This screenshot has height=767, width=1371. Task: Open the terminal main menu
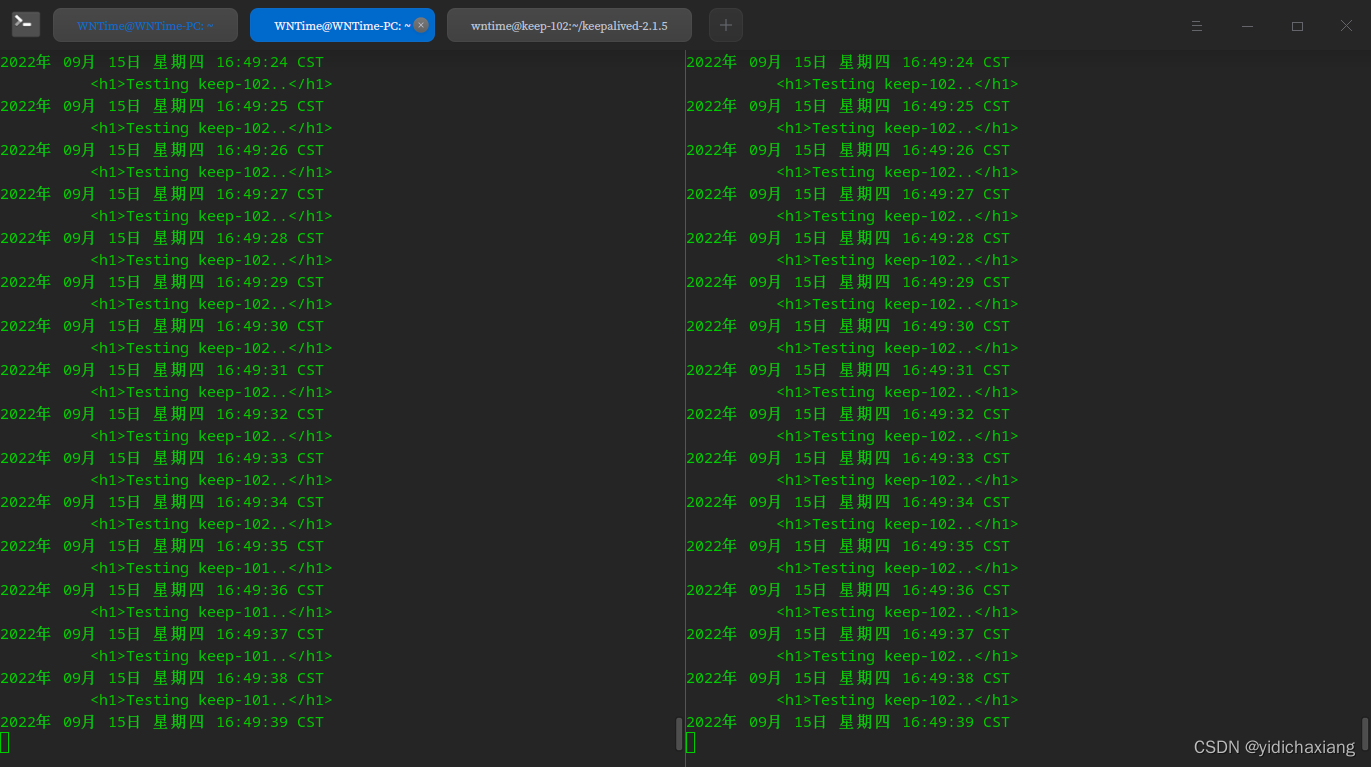tap(1197, 26)
